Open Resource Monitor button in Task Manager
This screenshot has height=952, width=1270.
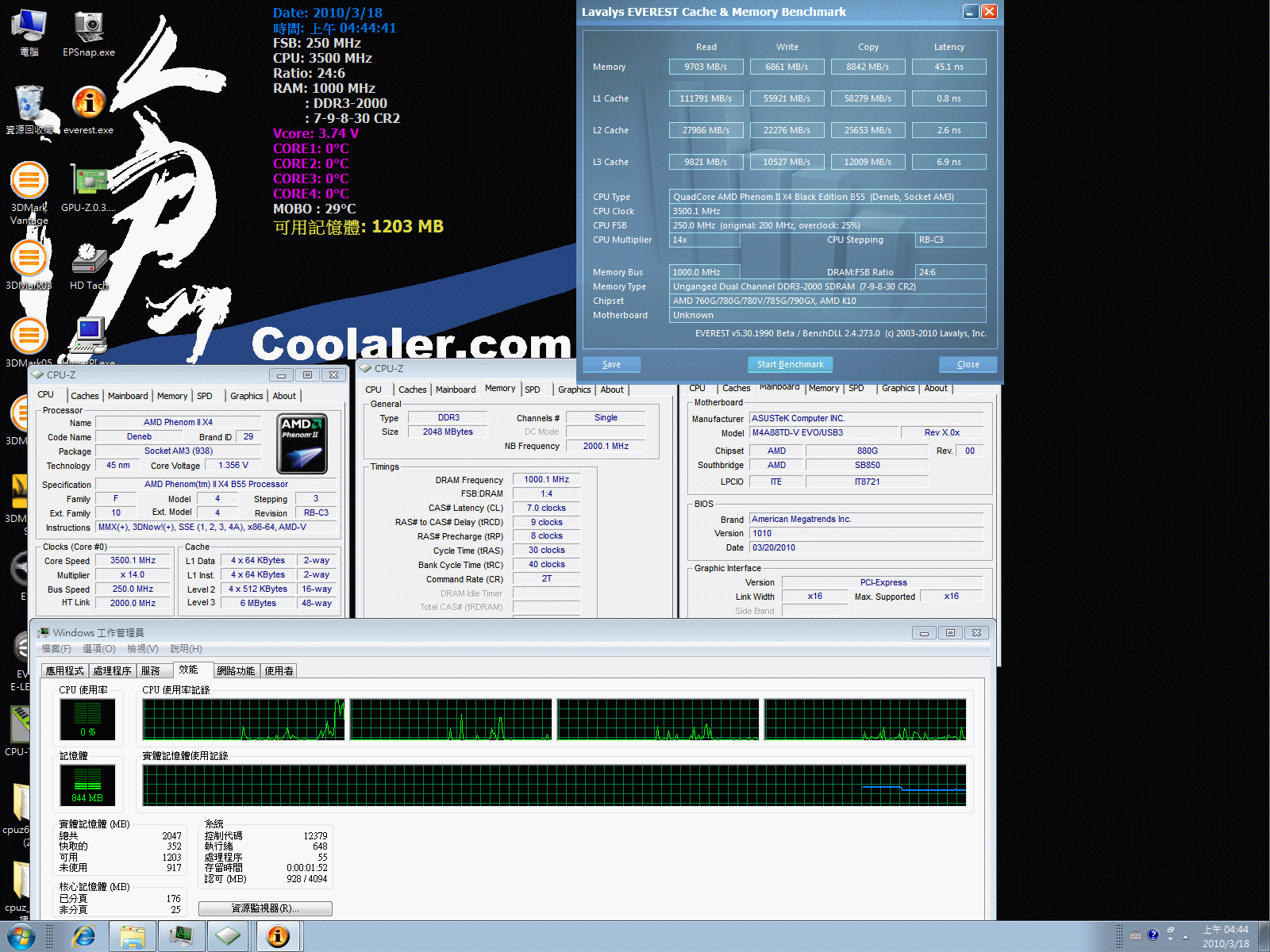click(x=265, y=908)
